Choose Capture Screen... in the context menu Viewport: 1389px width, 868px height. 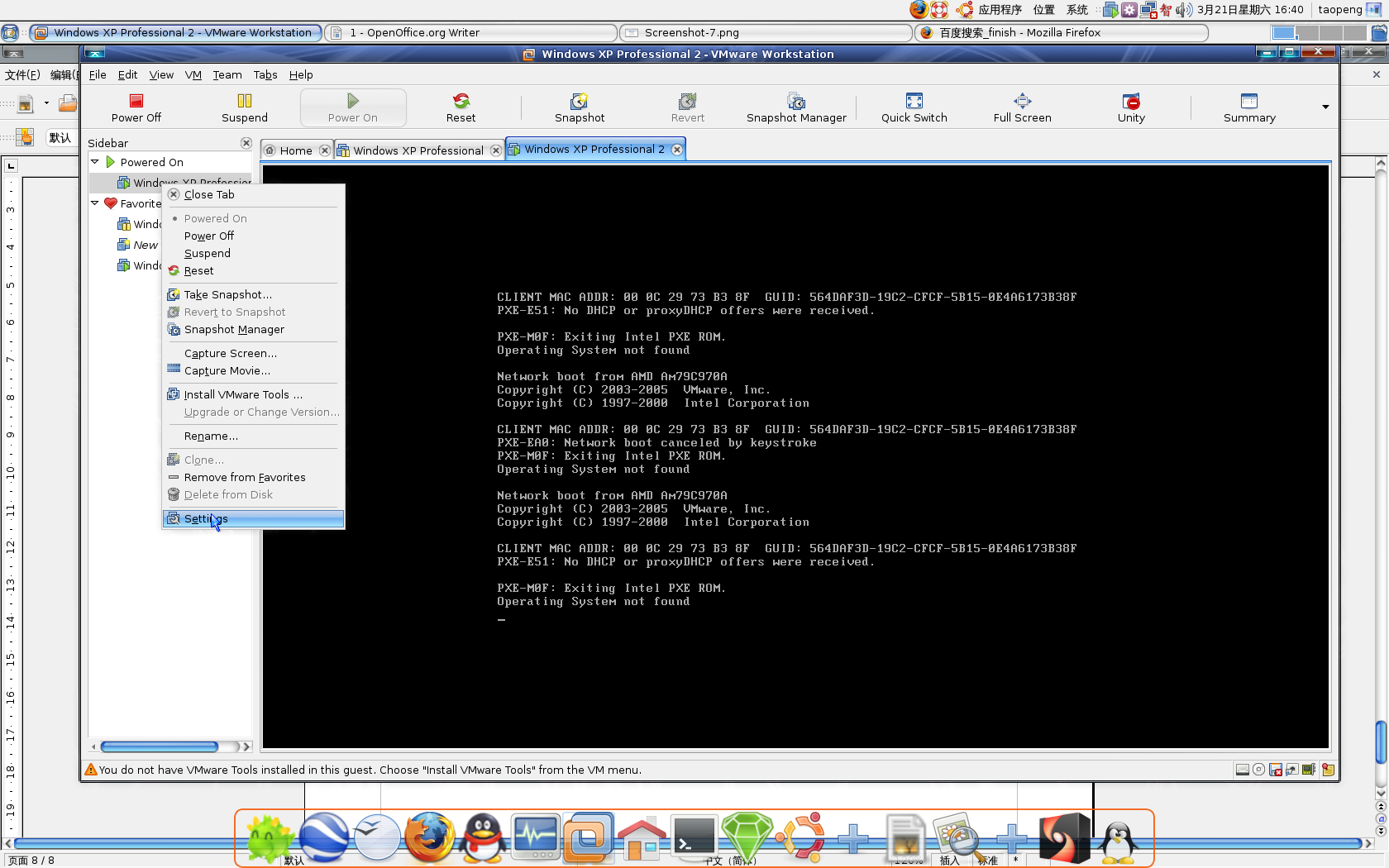(x=253, y=353)
